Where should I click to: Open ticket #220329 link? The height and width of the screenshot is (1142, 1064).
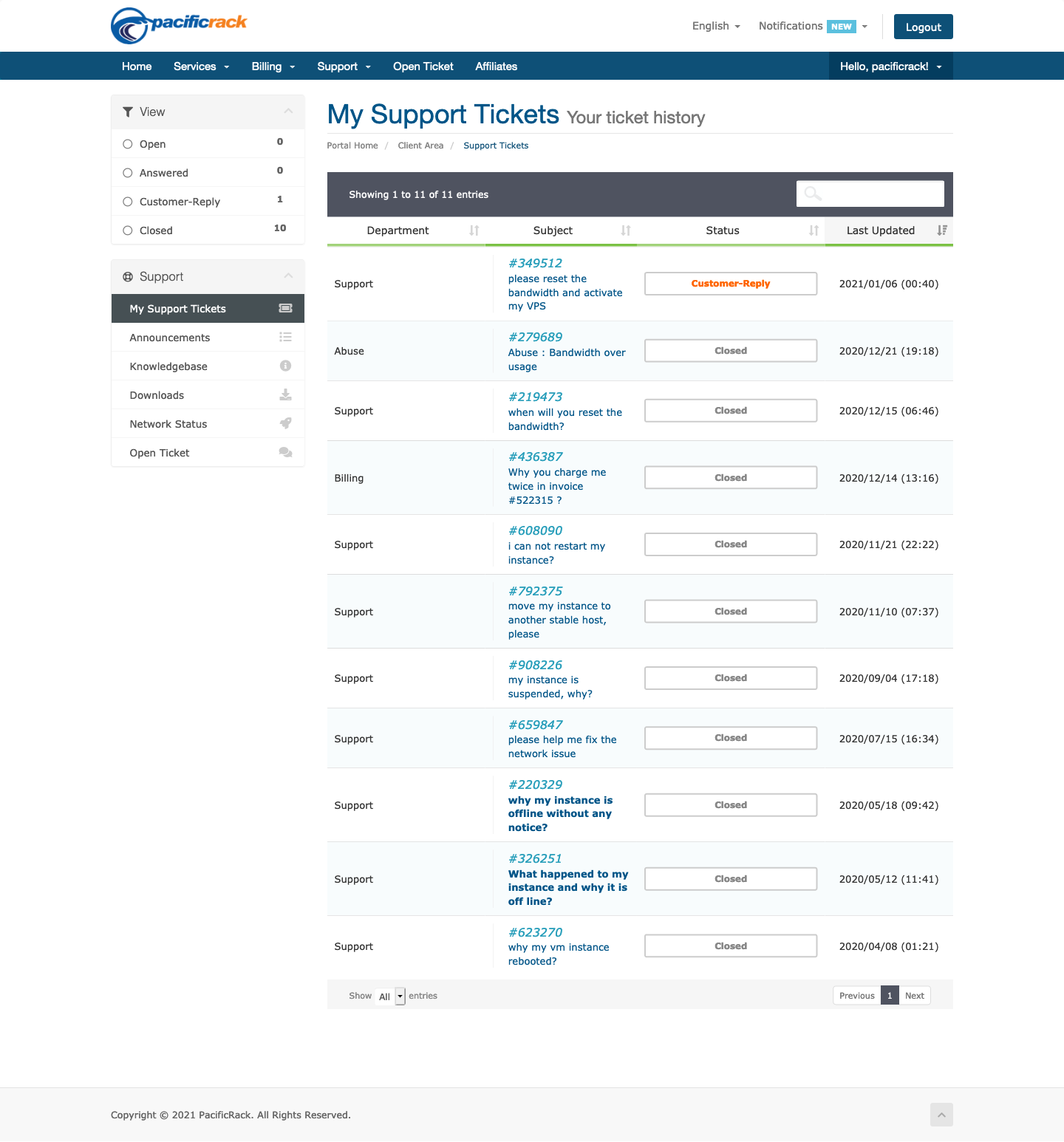coord(535,784)
